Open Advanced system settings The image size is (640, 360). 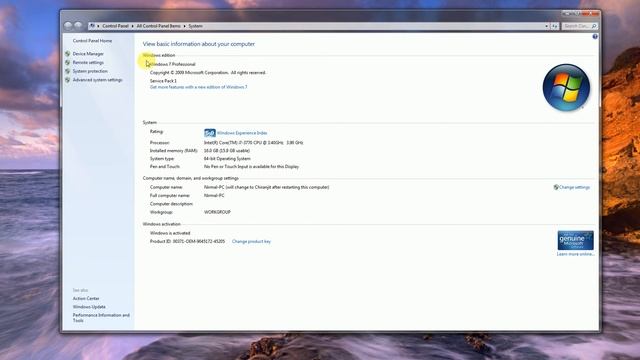pyautogui.click(x=98, y=80)
